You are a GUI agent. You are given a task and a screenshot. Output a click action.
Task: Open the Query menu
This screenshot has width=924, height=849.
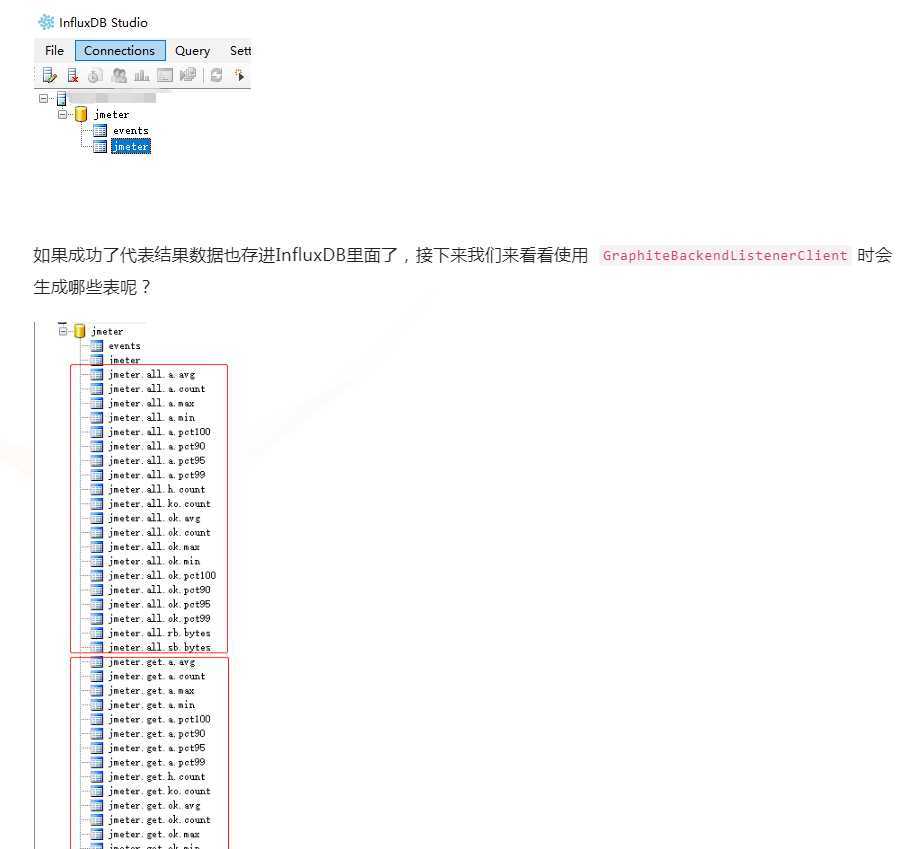click(x=193, y=51)
